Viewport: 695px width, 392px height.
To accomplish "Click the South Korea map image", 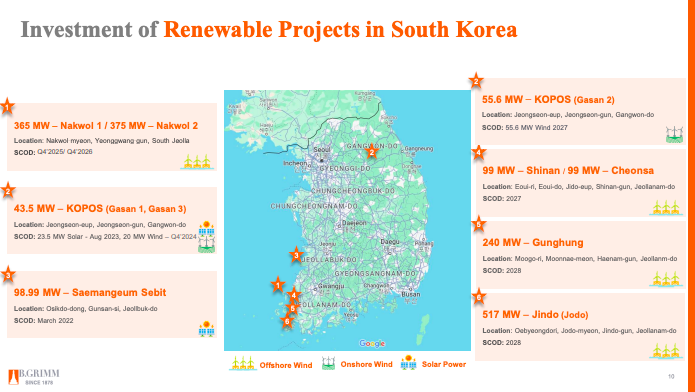I will (347, 220).
